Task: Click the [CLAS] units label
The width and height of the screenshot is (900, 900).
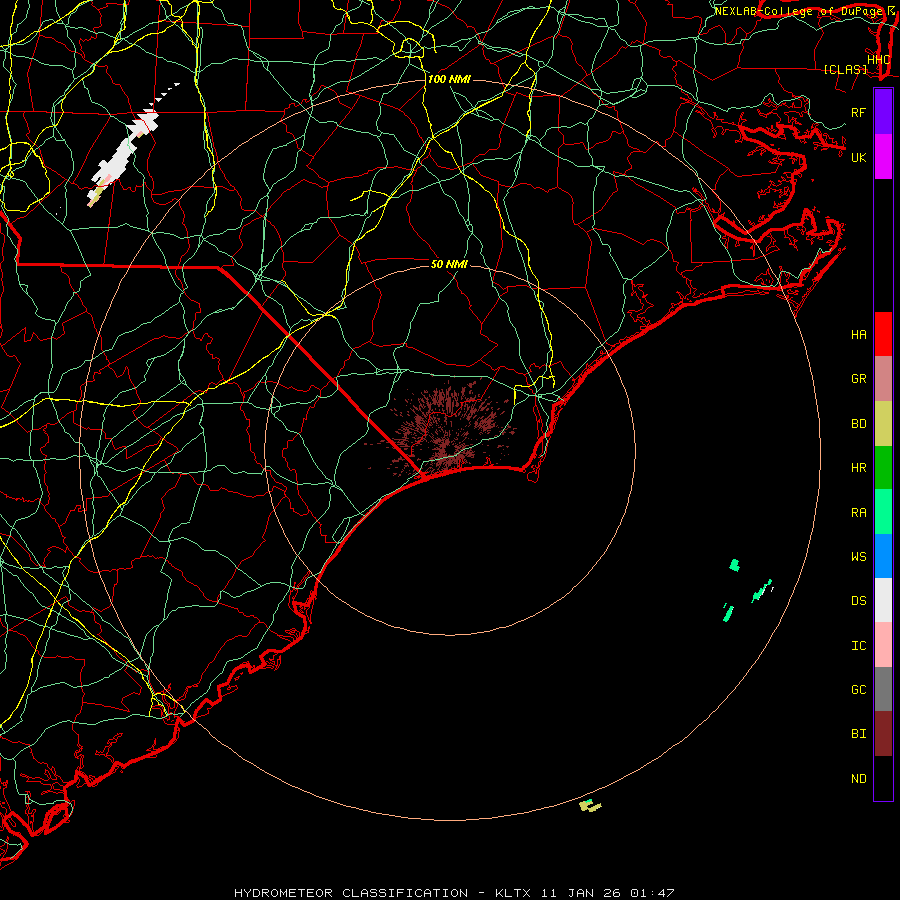Action: pos(845,70)
